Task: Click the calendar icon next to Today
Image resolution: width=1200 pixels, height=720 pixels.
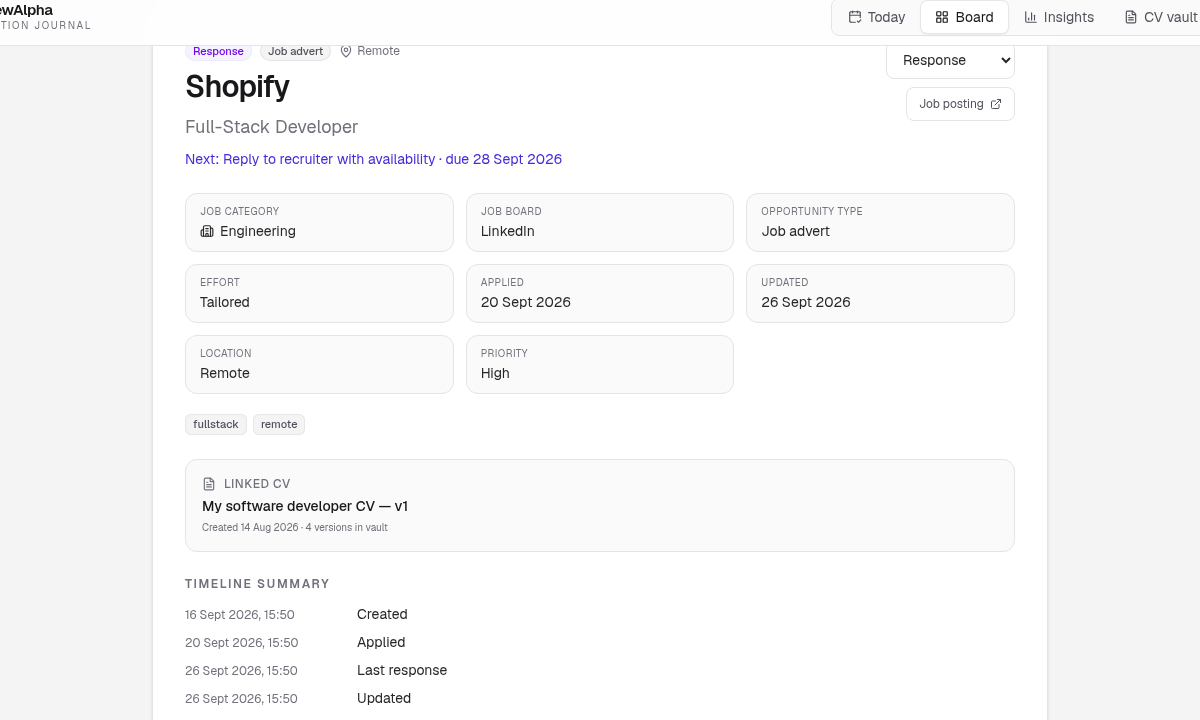Action: (x=855, y=17)
